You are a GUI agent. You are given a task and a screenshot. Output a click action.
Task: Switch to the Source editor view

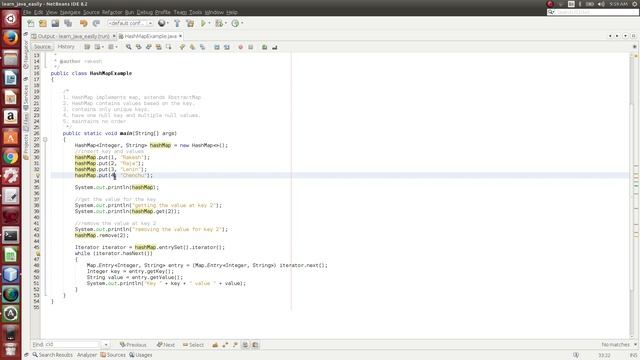point(42,47)
